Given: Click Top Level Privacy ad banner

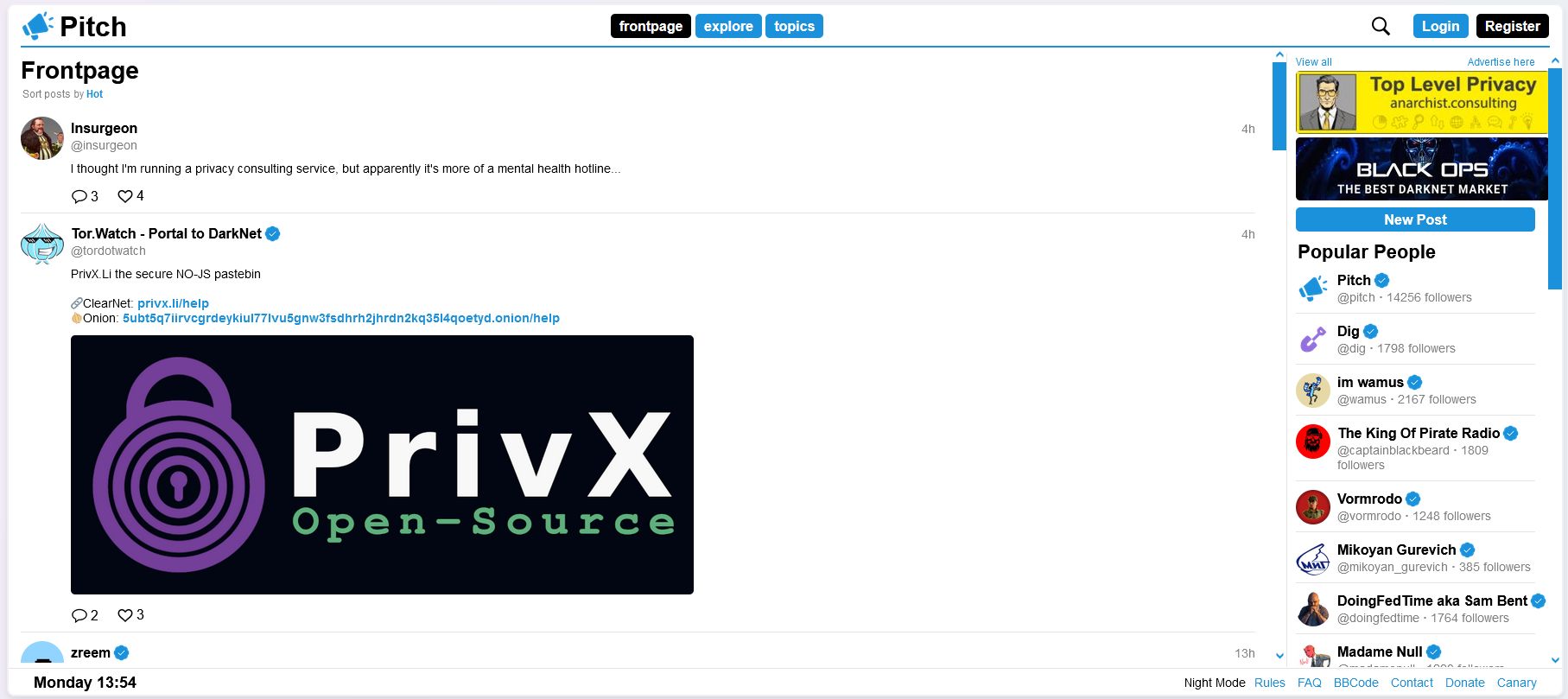Looking at the screenshot, I should tap(1422, 102).
